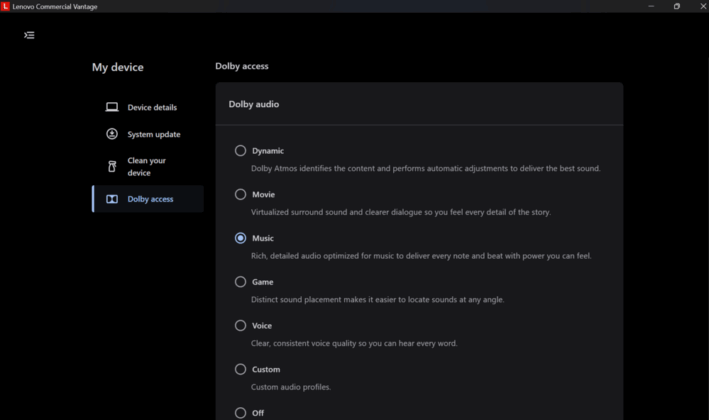The height and width of the screenshot is (420, 709).
Task: Select the Game audio mode radio button
Action: pos(241,282)
